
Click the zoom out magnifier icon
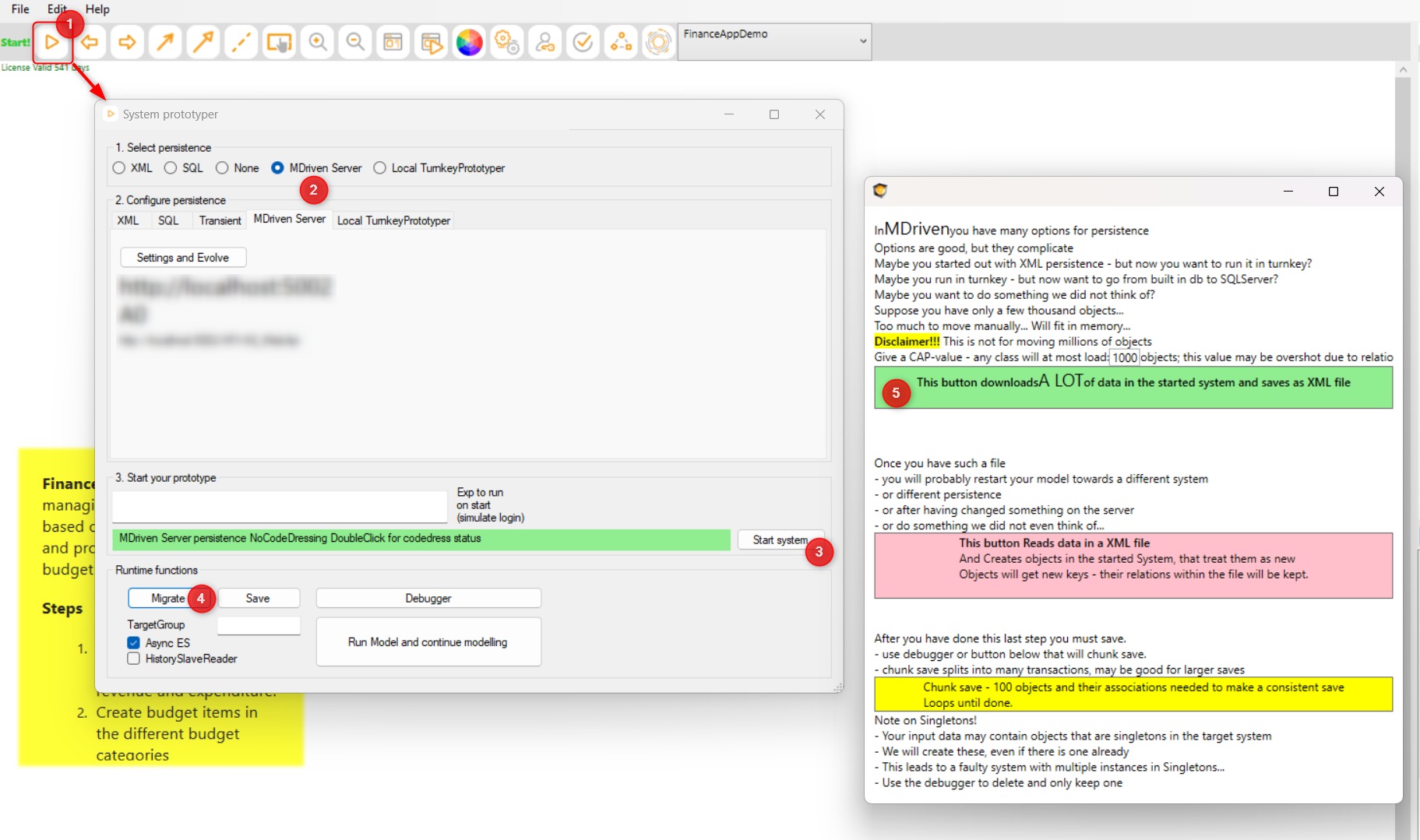click(355, 42)
